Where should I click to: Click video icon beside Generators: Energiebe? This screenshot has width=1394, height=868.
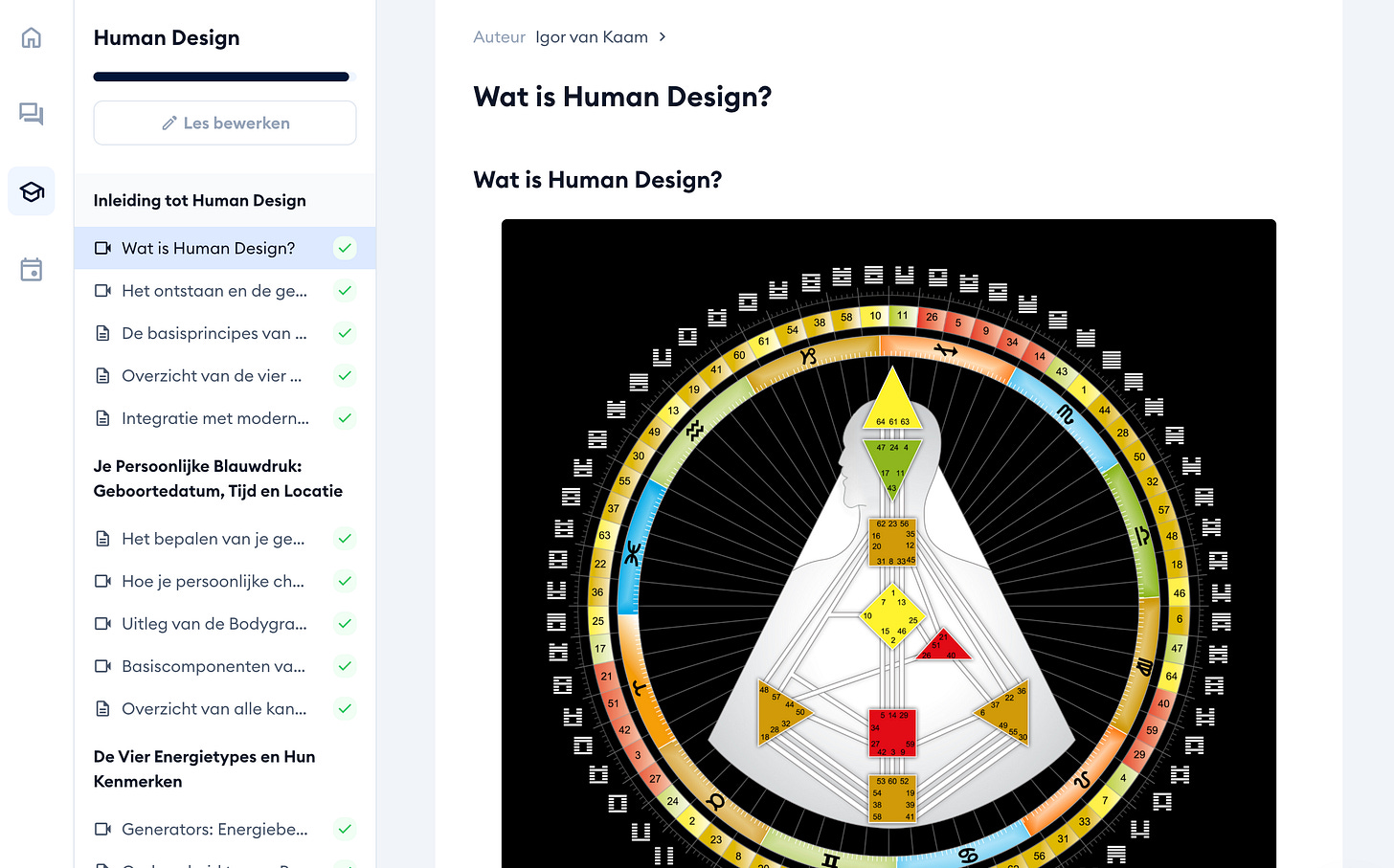(102, 829)
